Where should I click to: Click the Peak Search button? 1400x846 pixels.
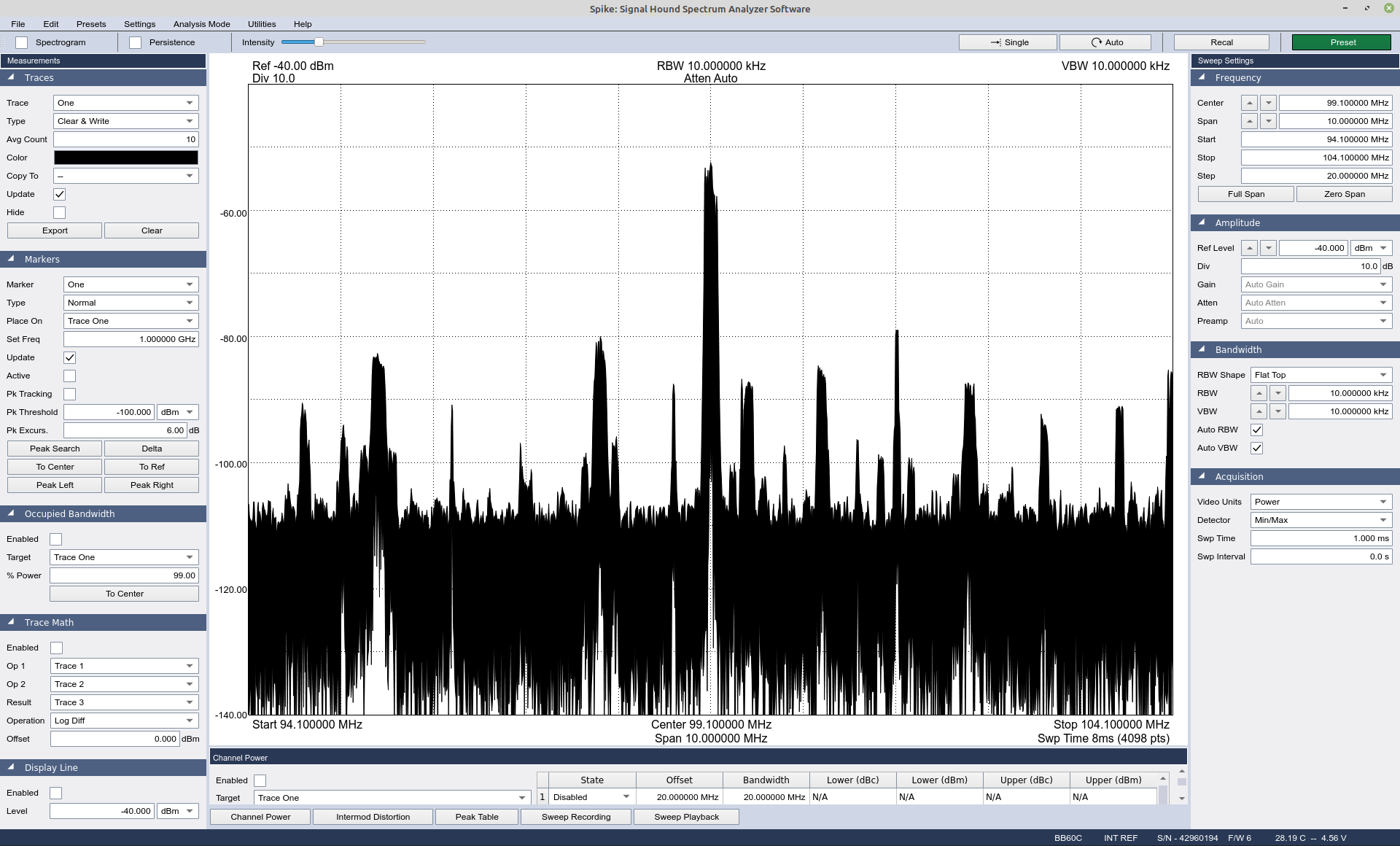point(54,448)
